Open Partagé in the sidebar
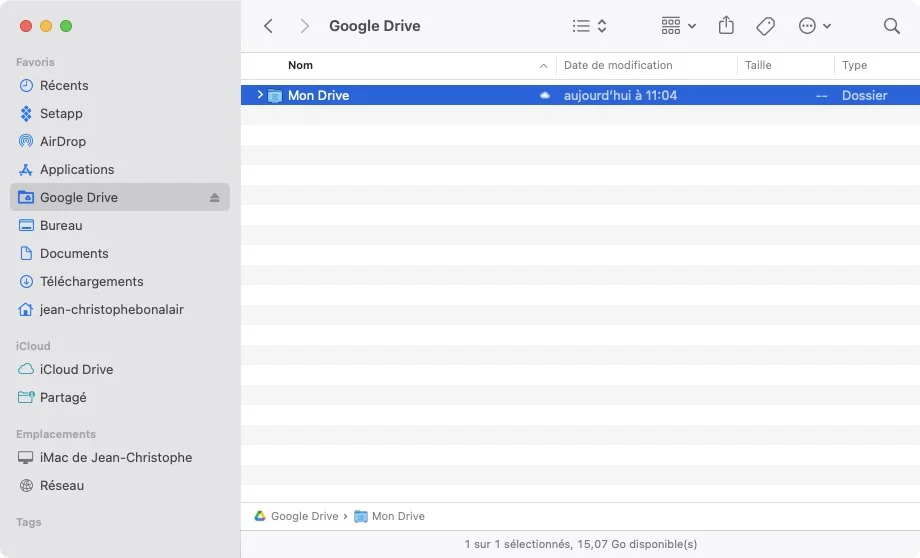Screen dimensions: 920x558 [120, 397]
